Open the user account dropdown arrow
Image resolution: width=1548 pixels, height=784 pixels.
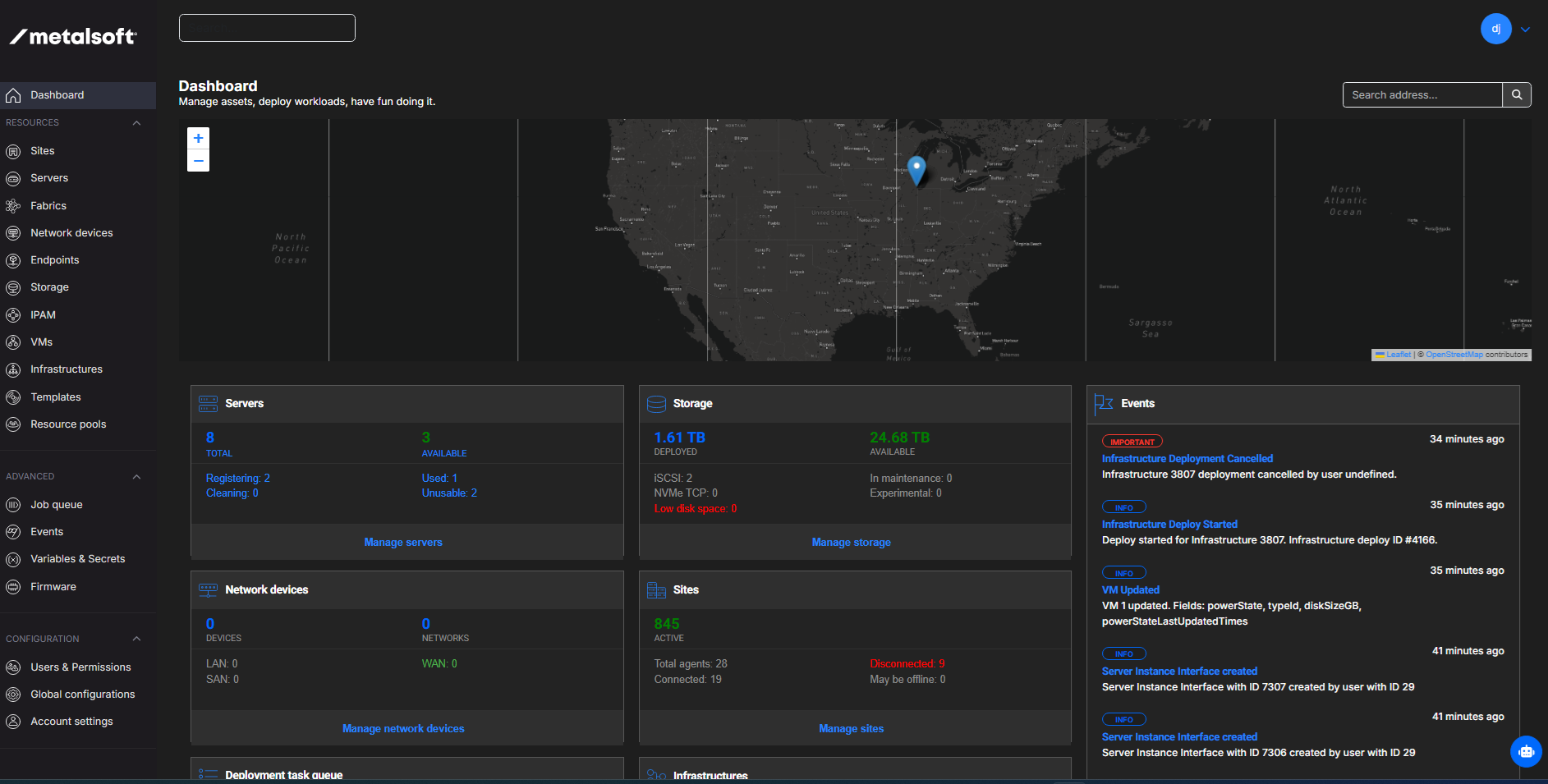coord(1525,30)
